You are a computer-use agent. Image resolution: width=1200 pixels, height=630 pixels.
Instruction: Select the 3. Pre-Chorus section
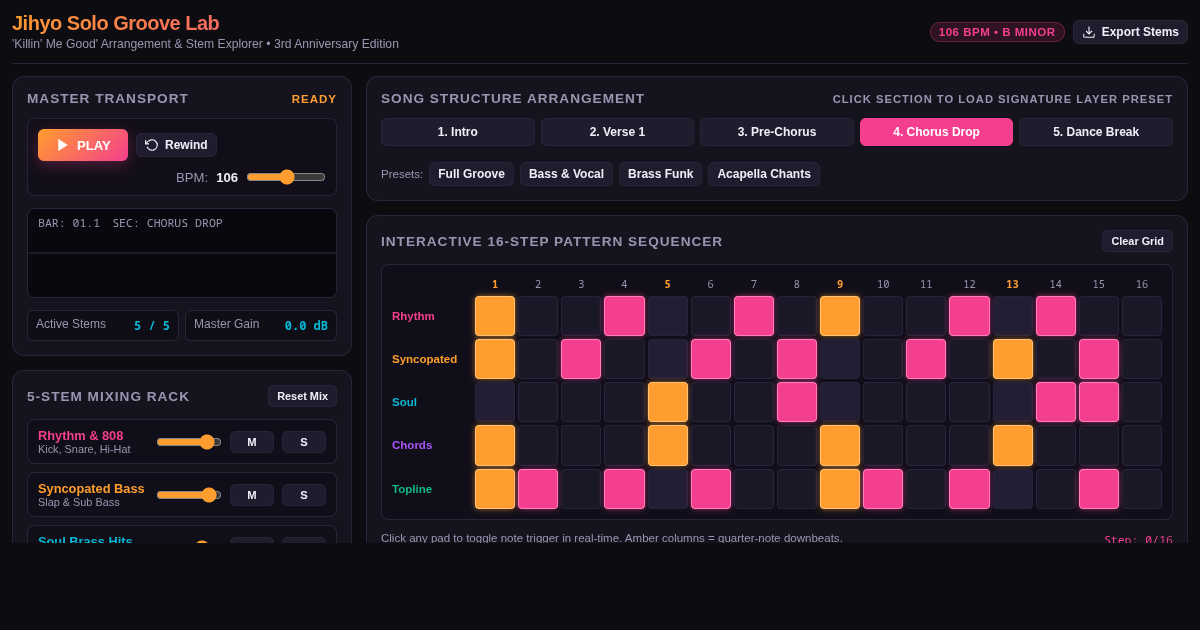click(x=777, y=132)
